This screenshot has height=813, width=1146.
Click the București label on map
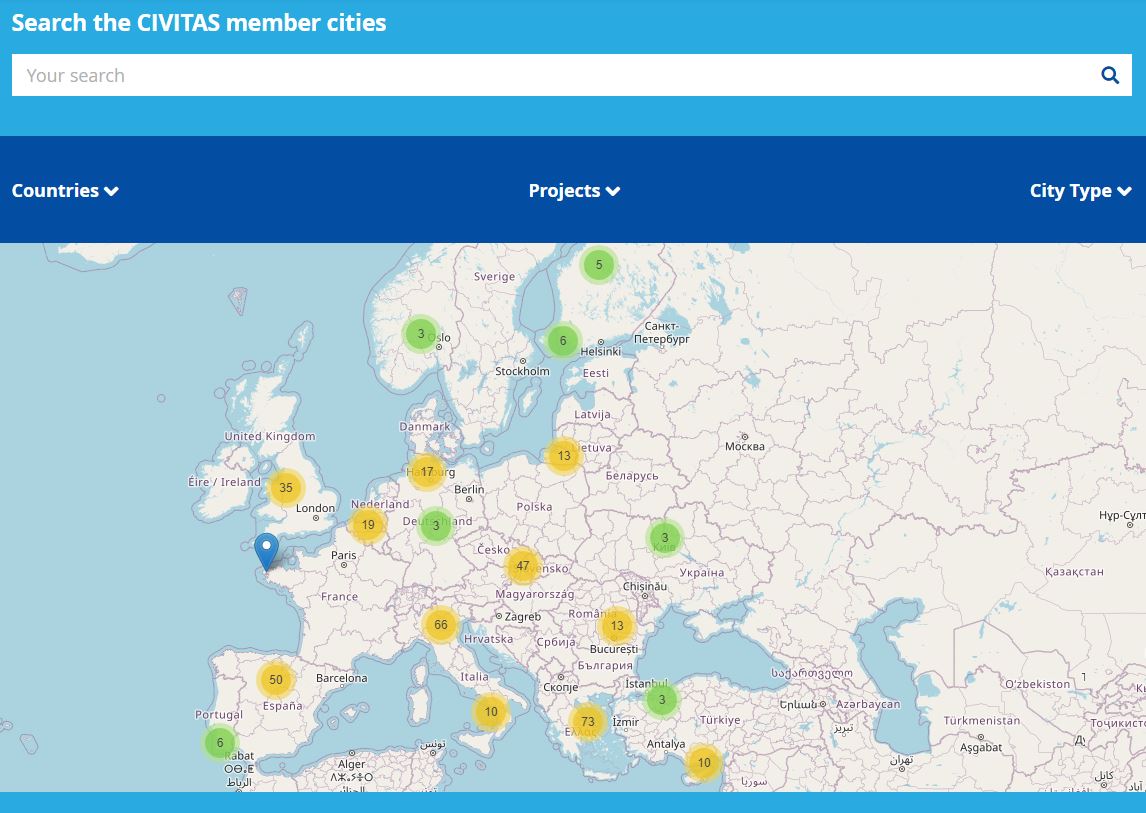click(x=614, y=649)
